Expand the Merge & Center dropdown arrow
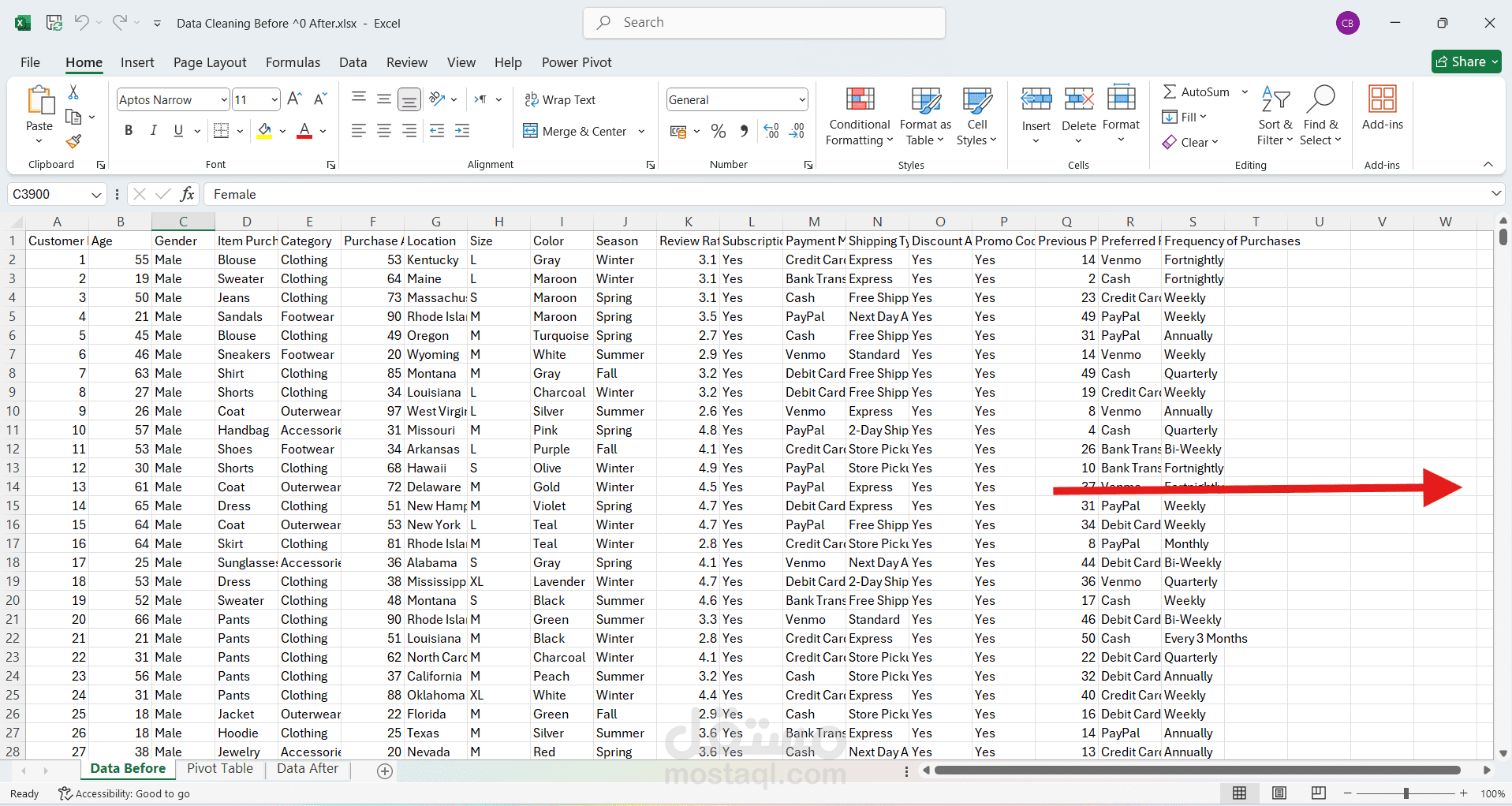This screenshot has width=1512, height=806. click(x=641, y=131)
